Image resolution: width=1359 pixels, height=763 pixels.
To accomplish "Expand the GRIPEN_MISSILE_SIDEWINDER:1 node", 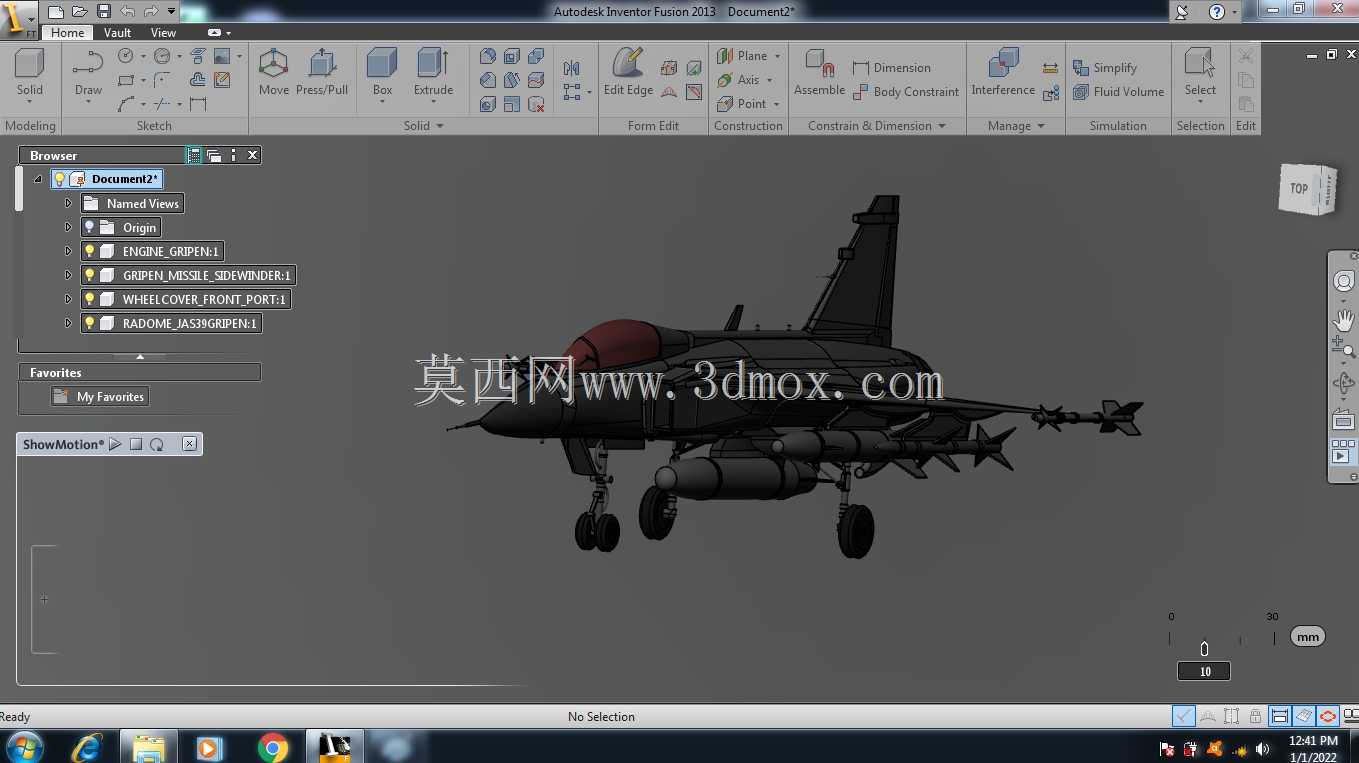I will tap(68, 275).
